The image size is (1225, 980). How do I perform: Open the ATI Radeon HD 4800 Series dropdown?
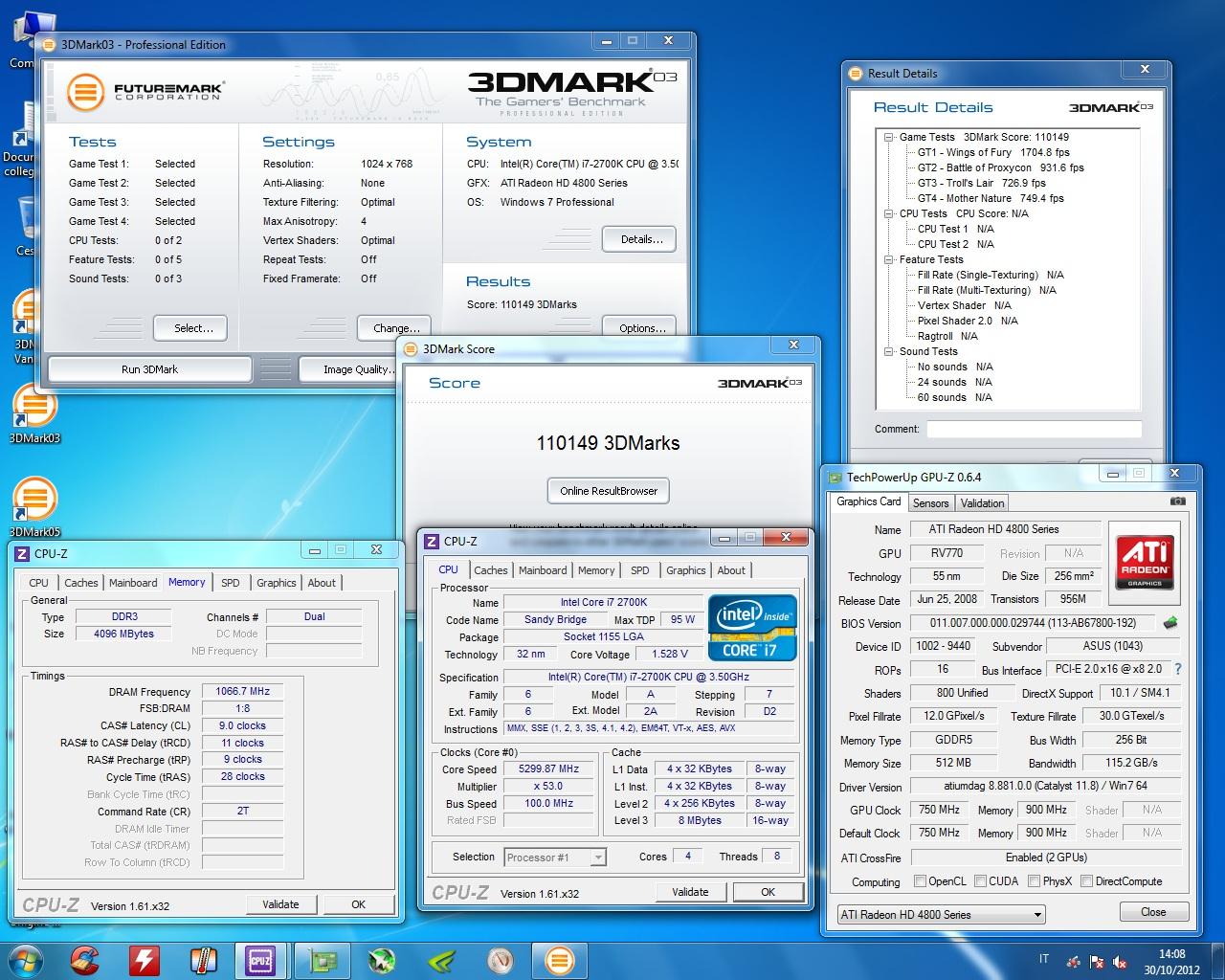[941, 915]
